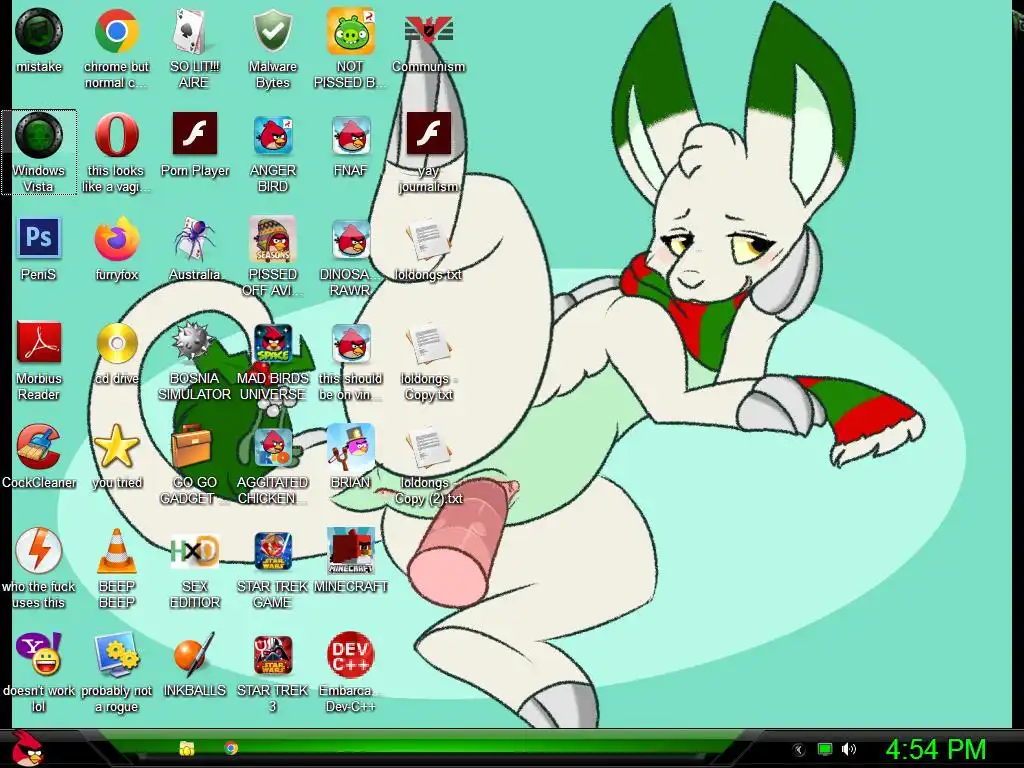Open the Angry Birds Seasons icon
This screenshot has width=1024, height=768.
[x=272, y=239]
